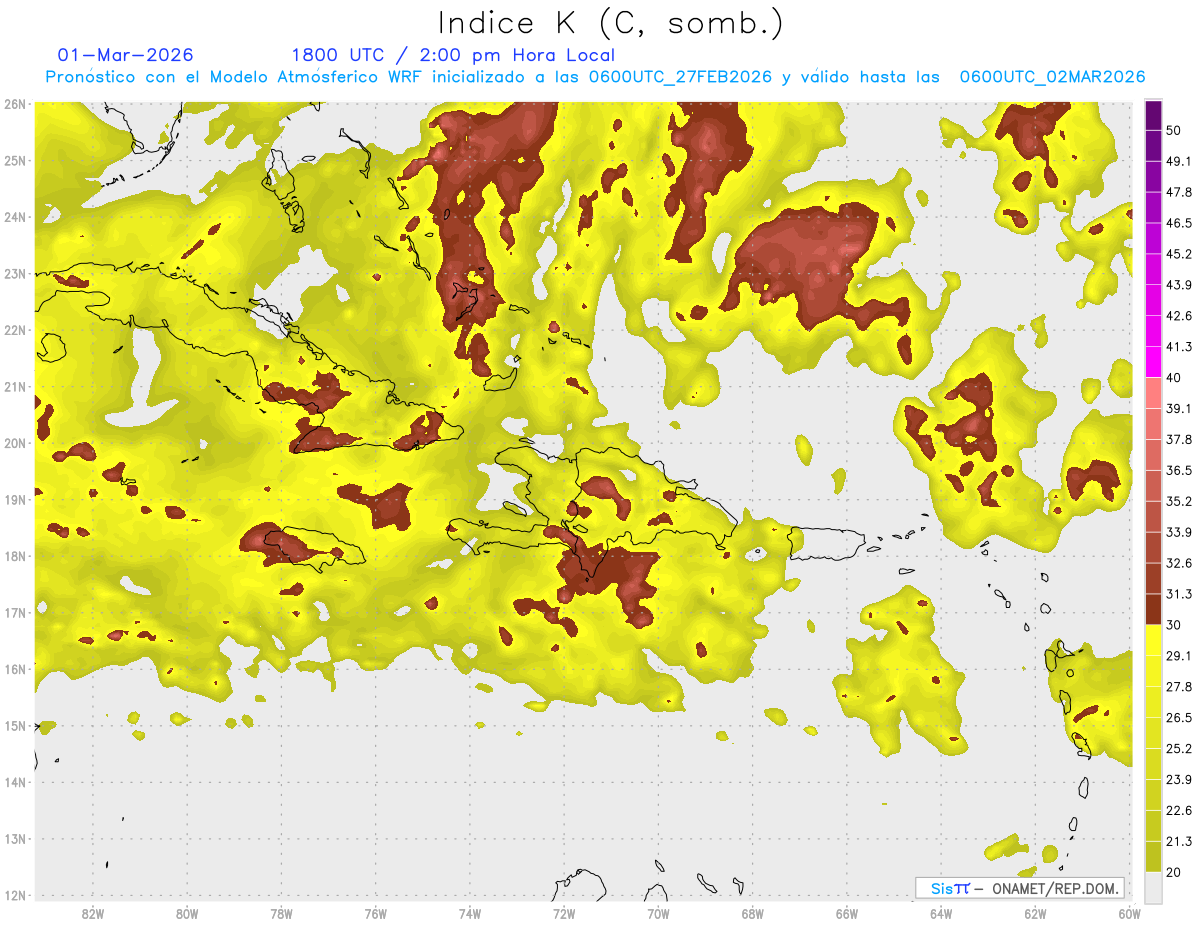Screen dimensions: 1200x927
Task: Click the latitude label '21N'
Action: (x=15, y=387)
